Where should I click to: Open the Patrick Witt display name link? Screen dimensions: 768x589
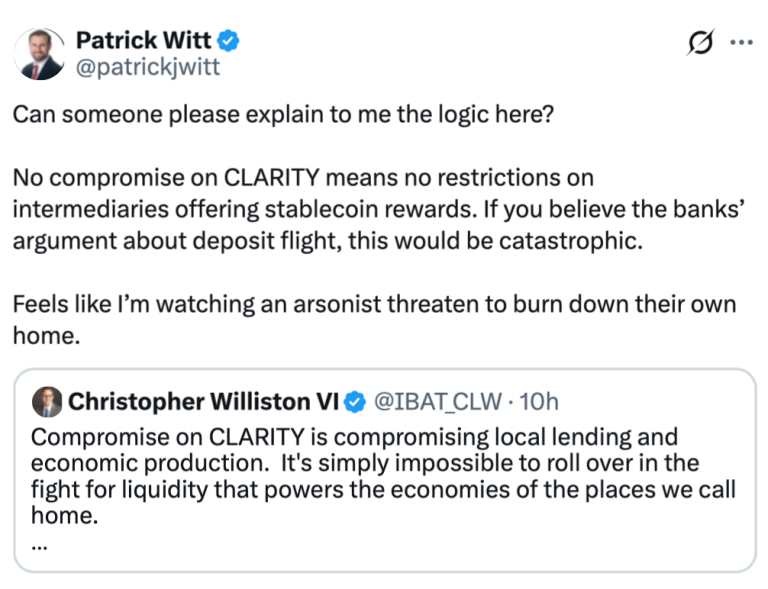coord(146,42)
